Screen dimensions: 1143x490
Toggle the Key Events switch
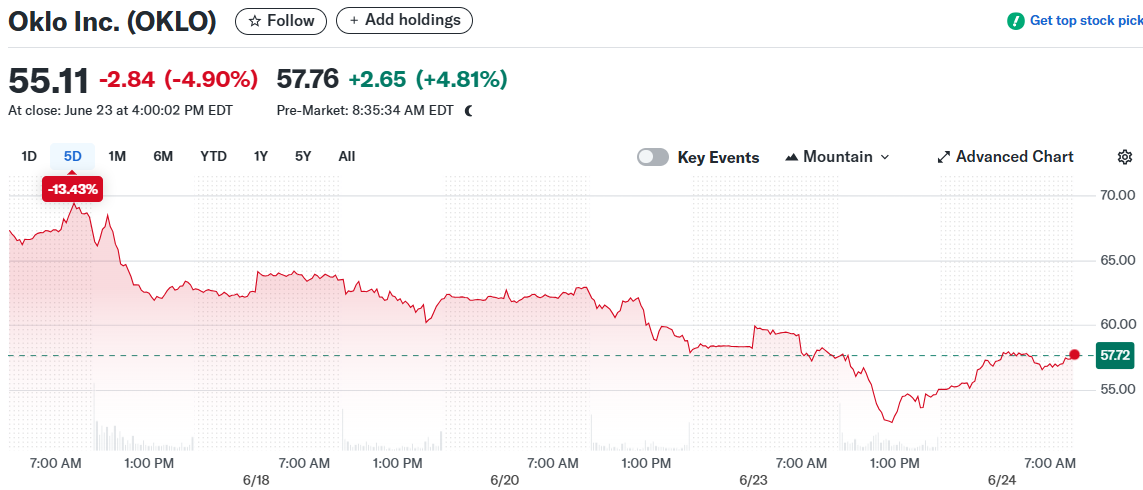653,157
